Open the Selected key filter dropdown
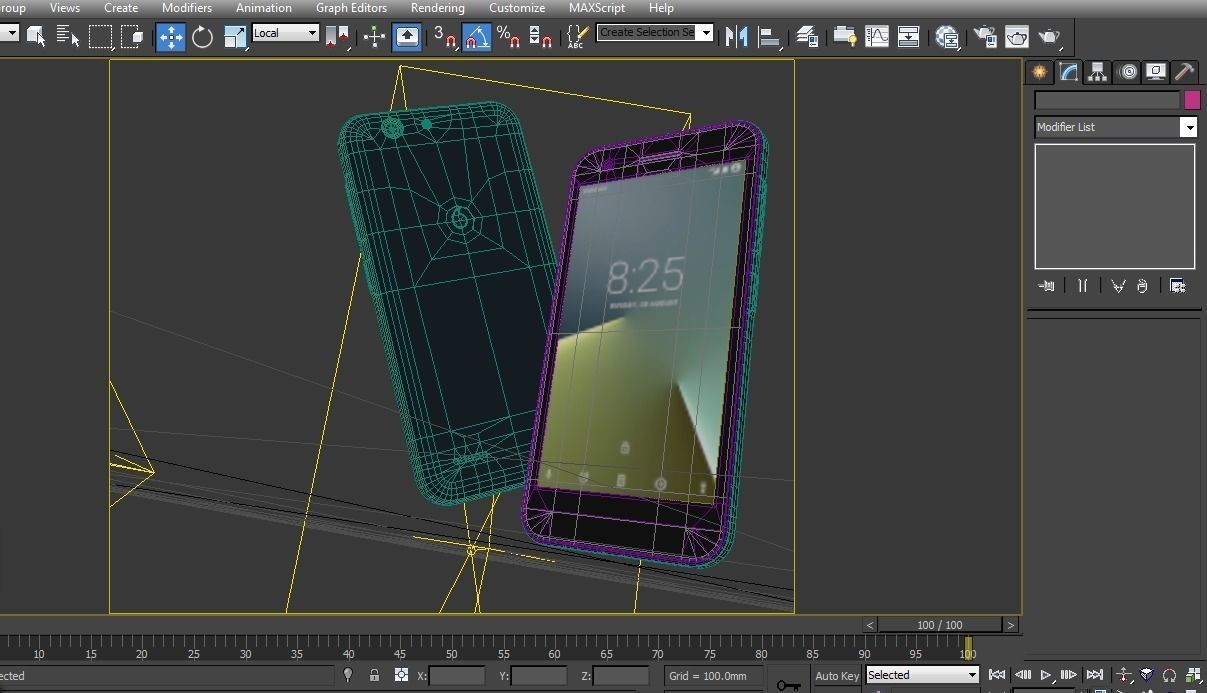 pyautogui.click(x=922, y=675)
